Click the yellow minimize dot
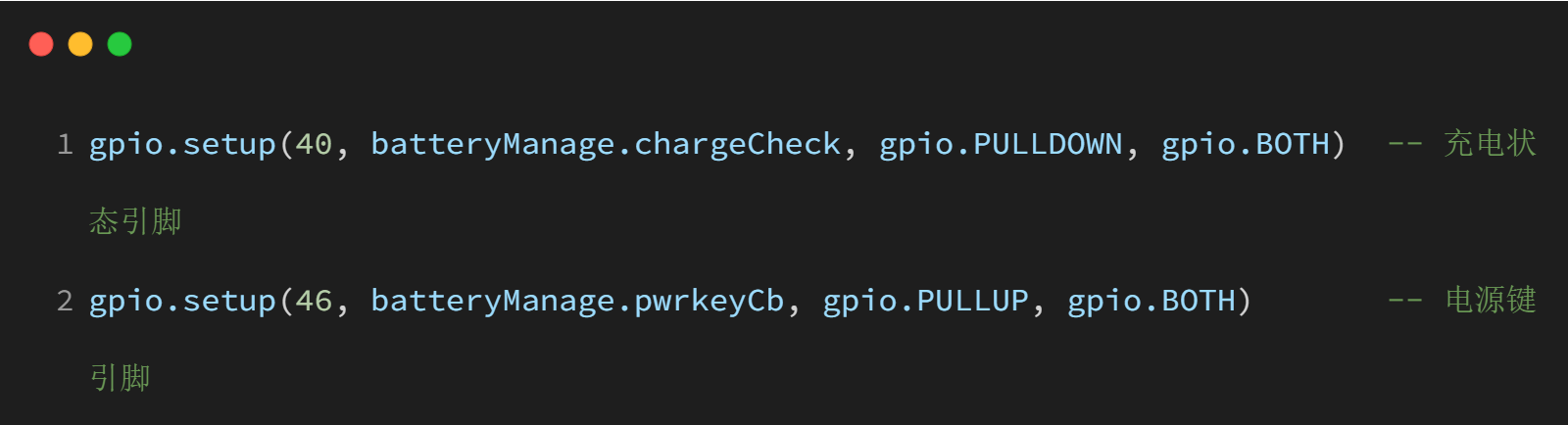Viewport: 1568px width, 425px height. (80, 44)
